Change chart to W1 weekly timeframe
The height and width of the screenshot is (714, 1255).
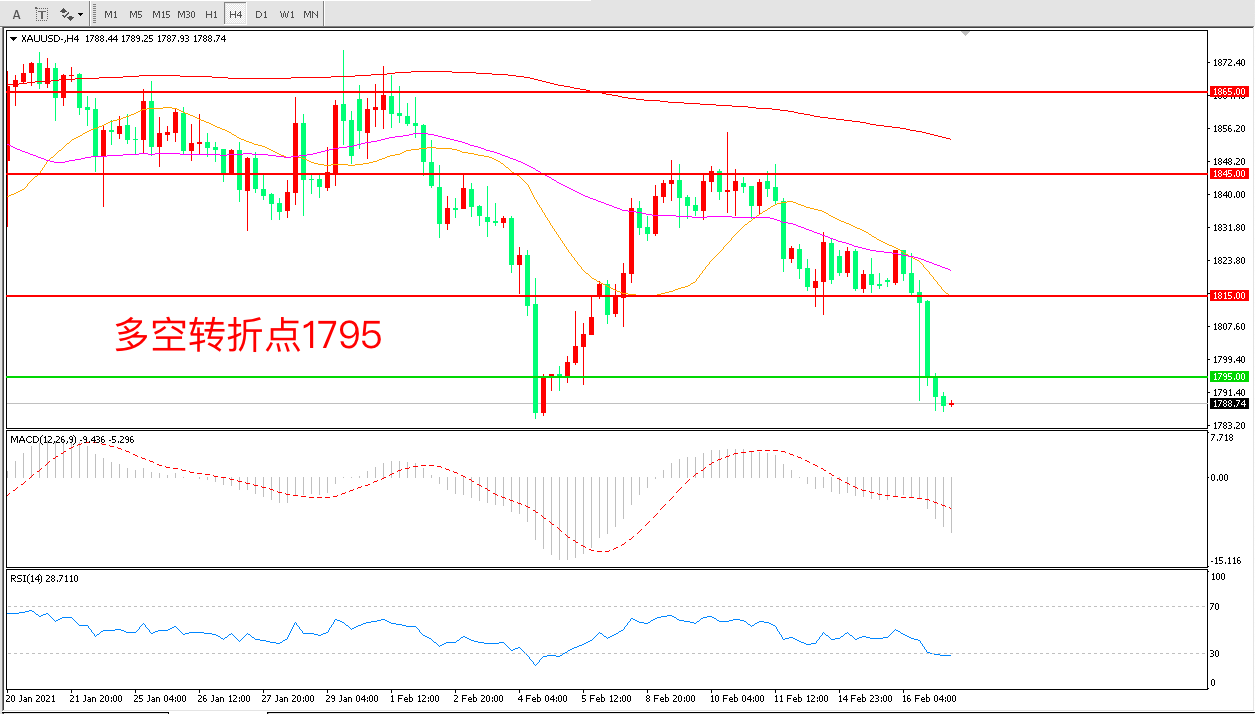[x=286, y=14]
